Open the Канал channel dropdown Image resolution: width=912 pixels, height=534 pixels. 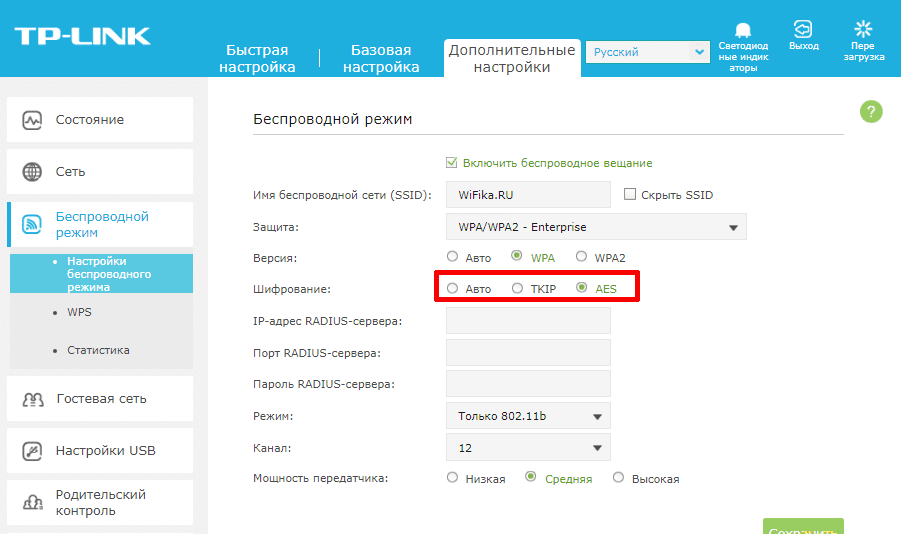[527, 447]
